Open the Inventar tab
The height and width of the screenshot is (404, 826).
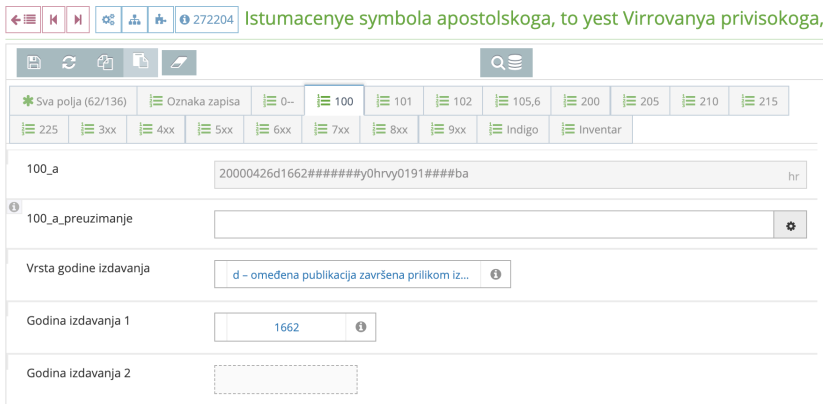coord(591,130)
